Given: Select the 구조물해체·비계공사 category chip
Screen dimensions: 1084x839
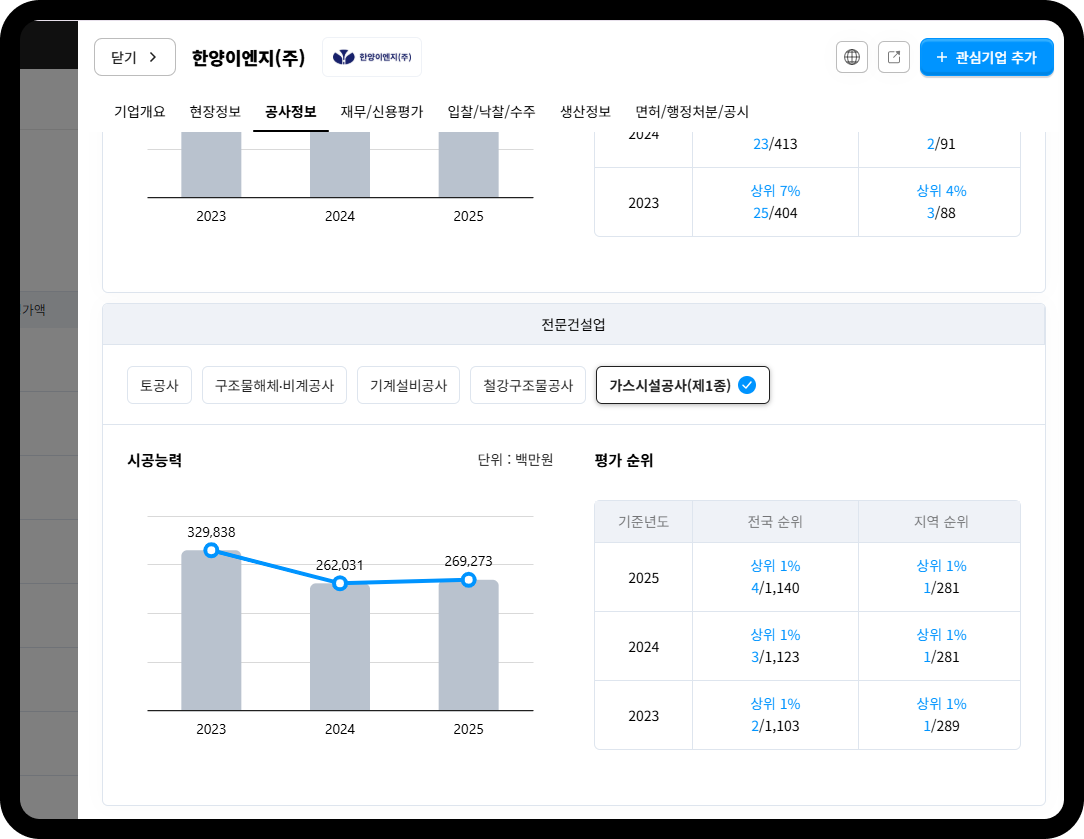Looking at the screenshot, I should pyautogui.click(x=274, y=385).
